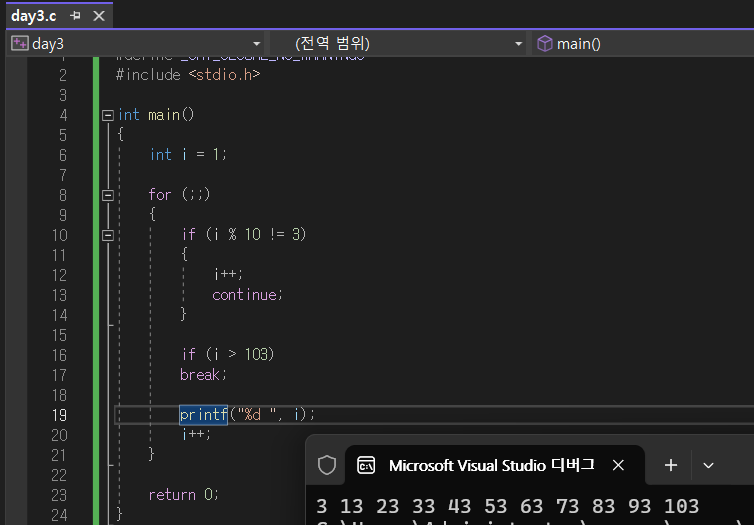
Task: Close the day3.c tab
Action: tap(99, 16)
